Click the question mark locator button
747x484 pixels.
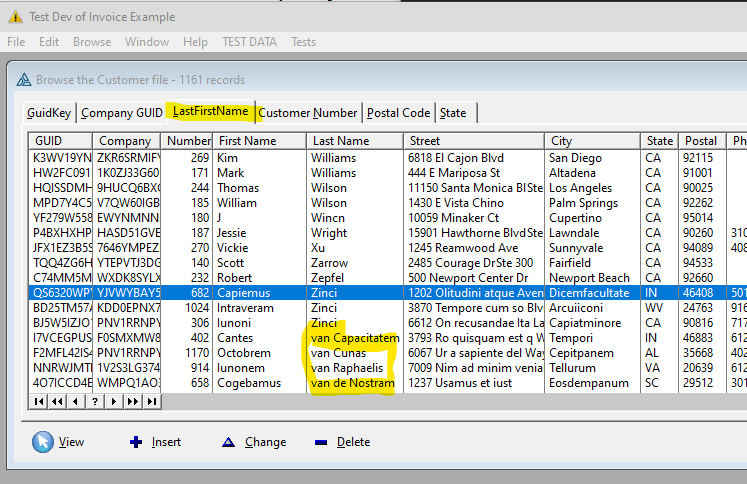pos(95,401)
